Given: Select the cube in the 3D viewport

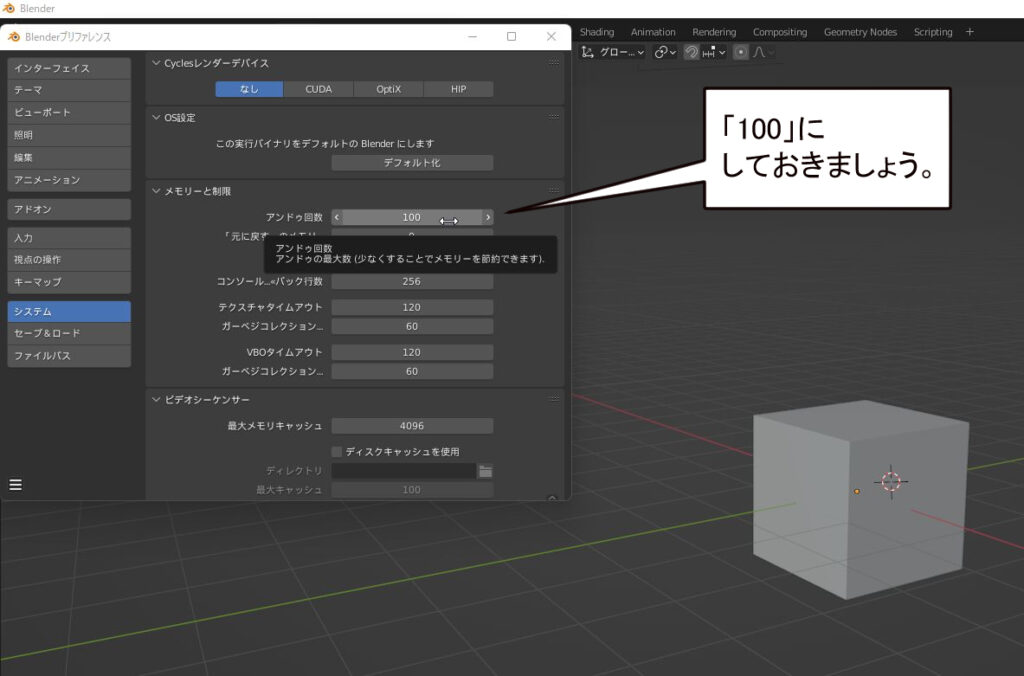Looking at the screenshot, I should pyautogui.click(x=860, y=500).
